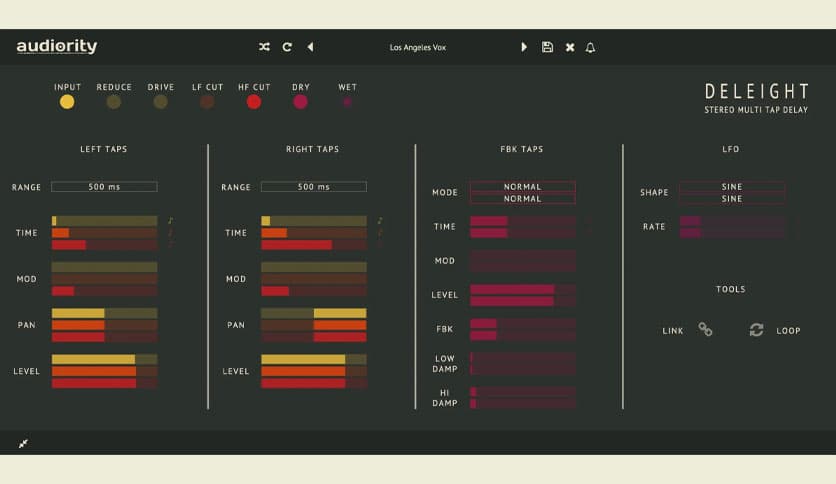Adjust the INPUT yellow knob

67,101
